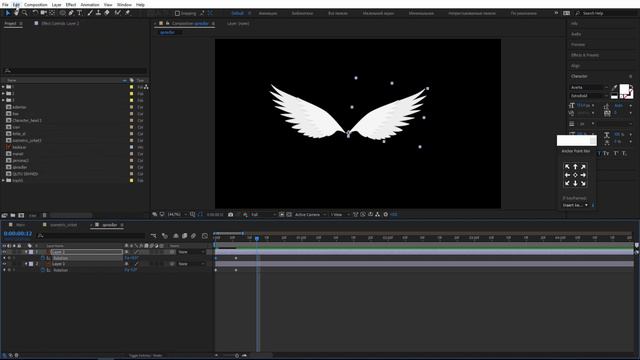Expand folder 3 in Project panel
Screen dimensions: 640x360
(x=3, y=100)
